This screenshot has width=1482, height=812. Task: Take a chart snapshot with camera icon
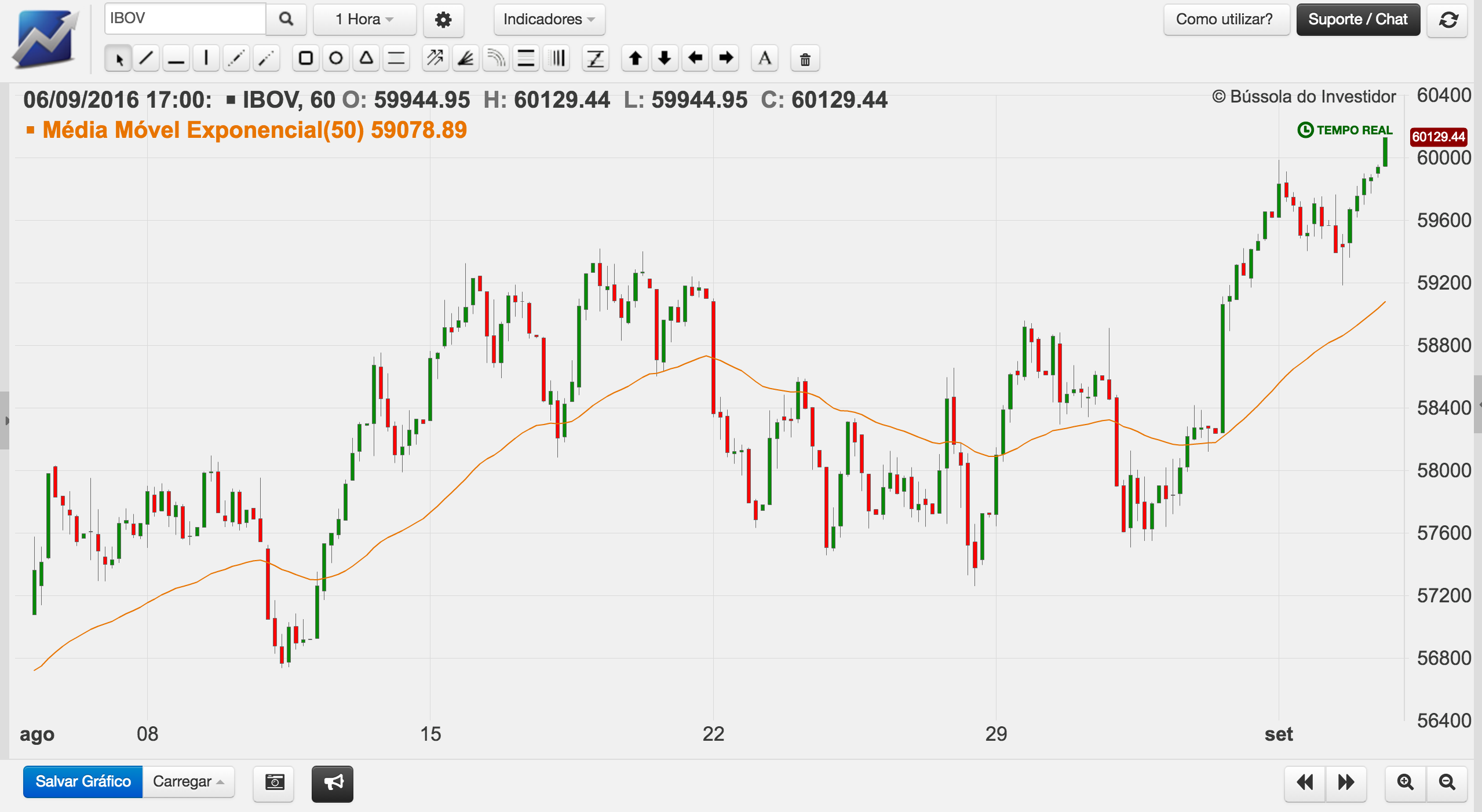(x=274, y=783)
